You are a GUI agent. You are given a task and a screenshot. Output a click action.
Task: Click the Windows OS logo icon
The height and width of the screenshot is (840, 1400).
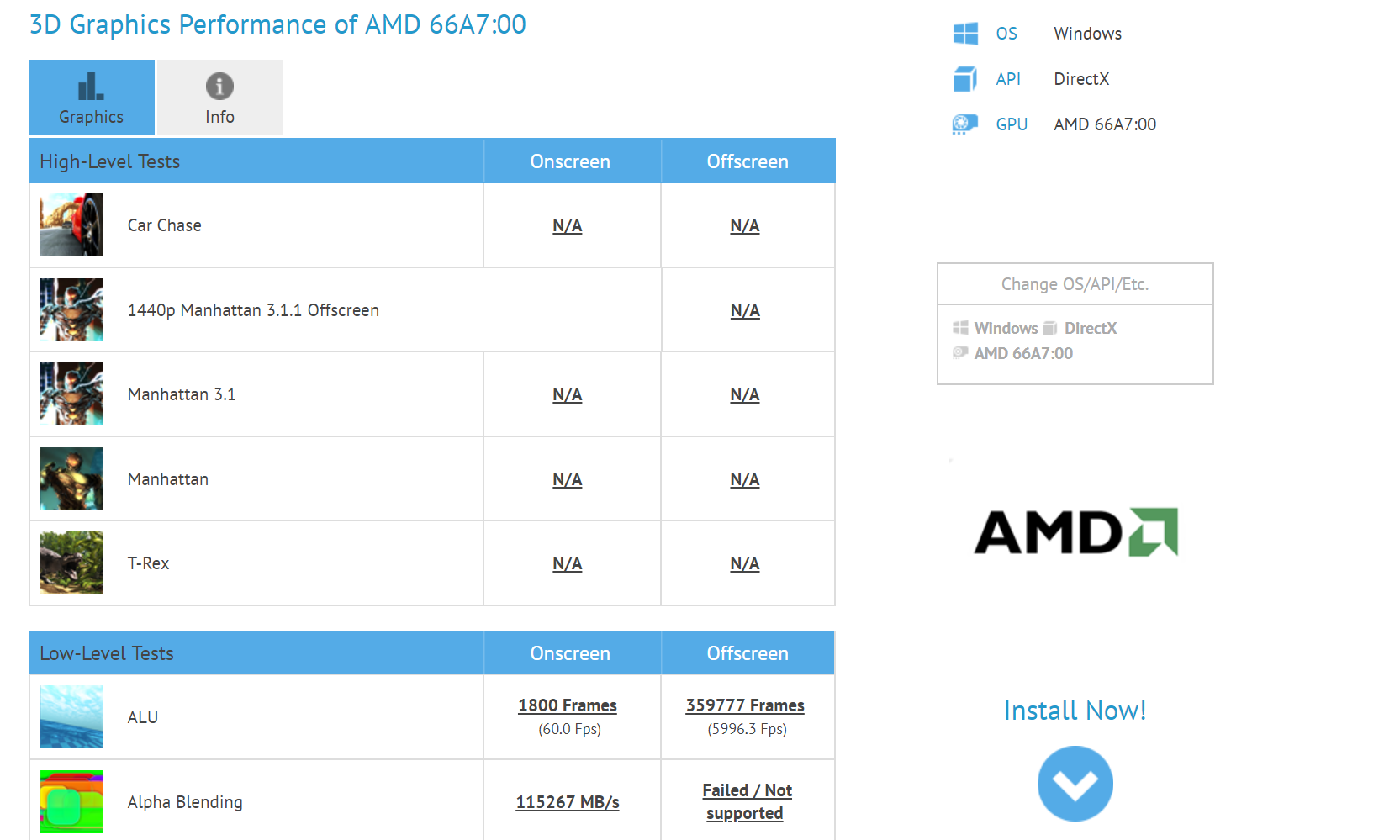click(x=965, y=34)
